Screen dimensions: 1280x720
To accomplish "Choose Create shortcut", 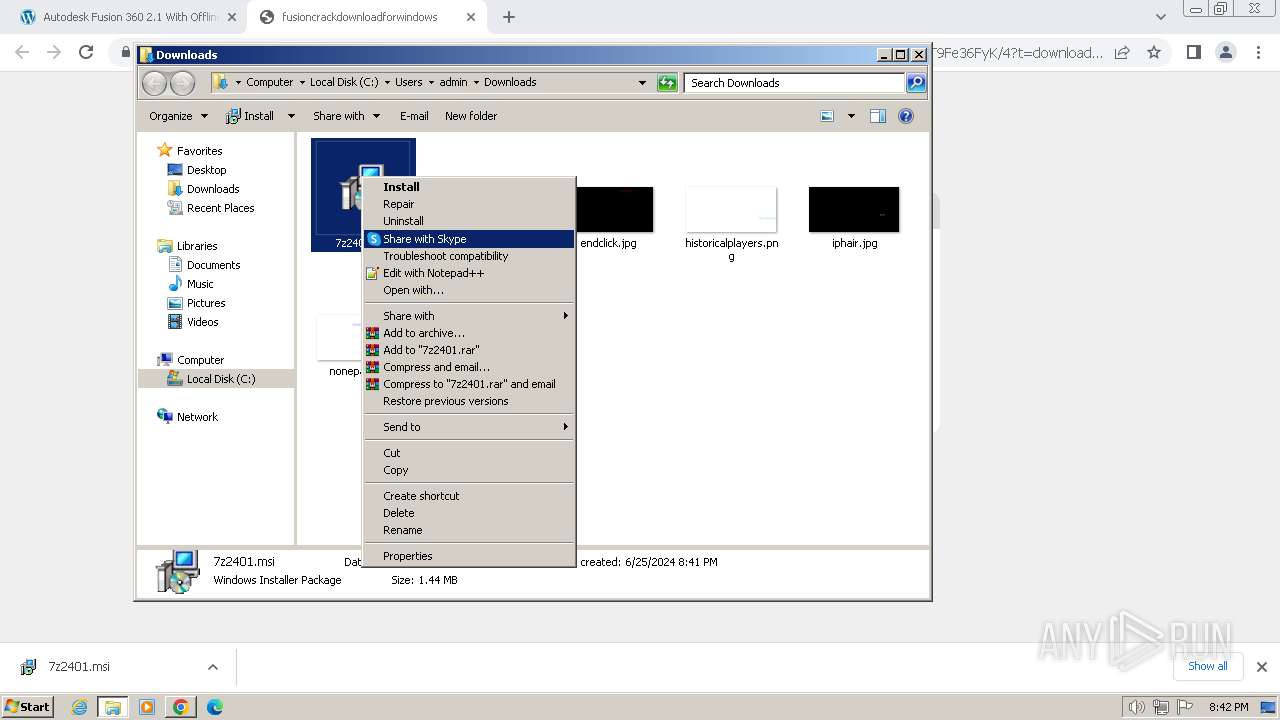I will (469, 496).
